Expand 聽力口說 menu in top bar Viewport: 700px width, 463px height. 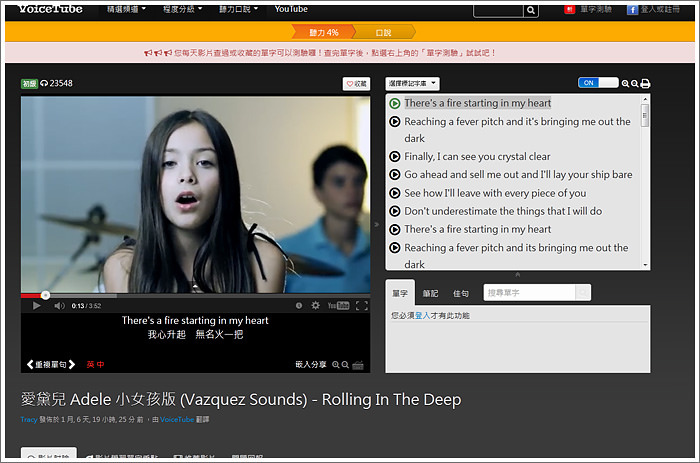pos(238,9)
